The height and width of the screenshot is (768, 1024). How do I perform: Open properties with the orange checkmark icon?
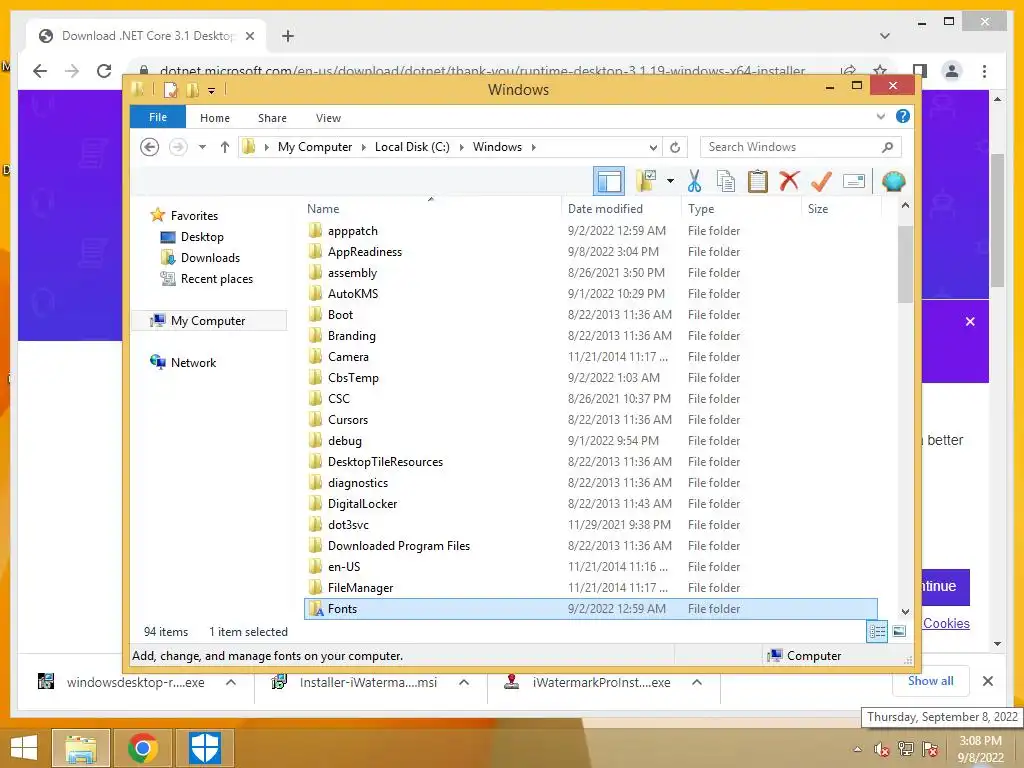point(821,181)
